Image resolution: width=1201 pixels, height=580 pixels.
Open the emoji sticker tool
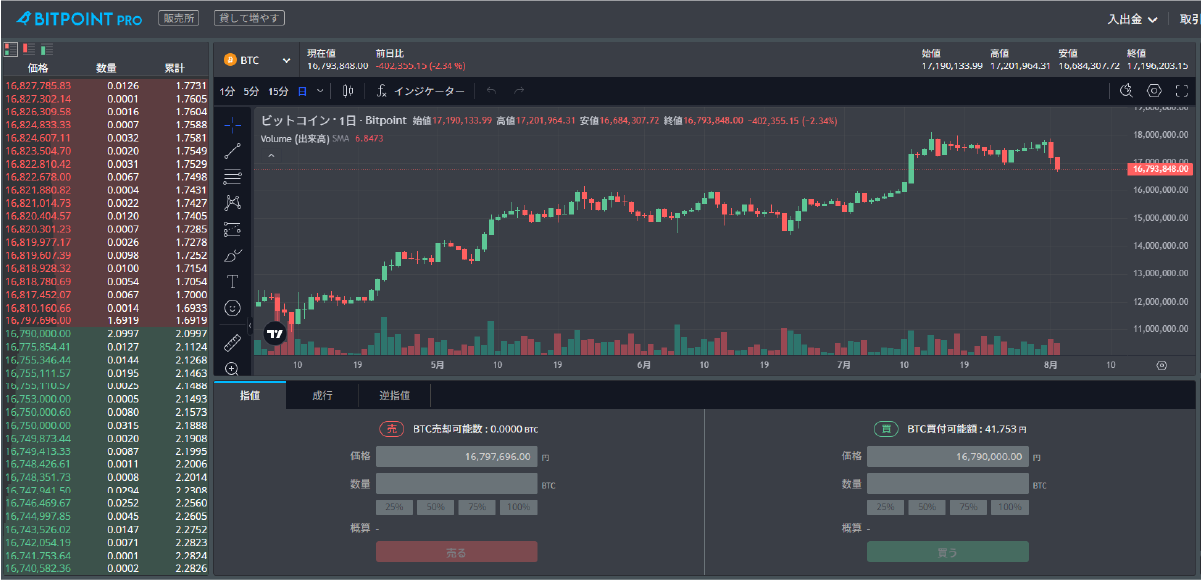coord(233,307)
